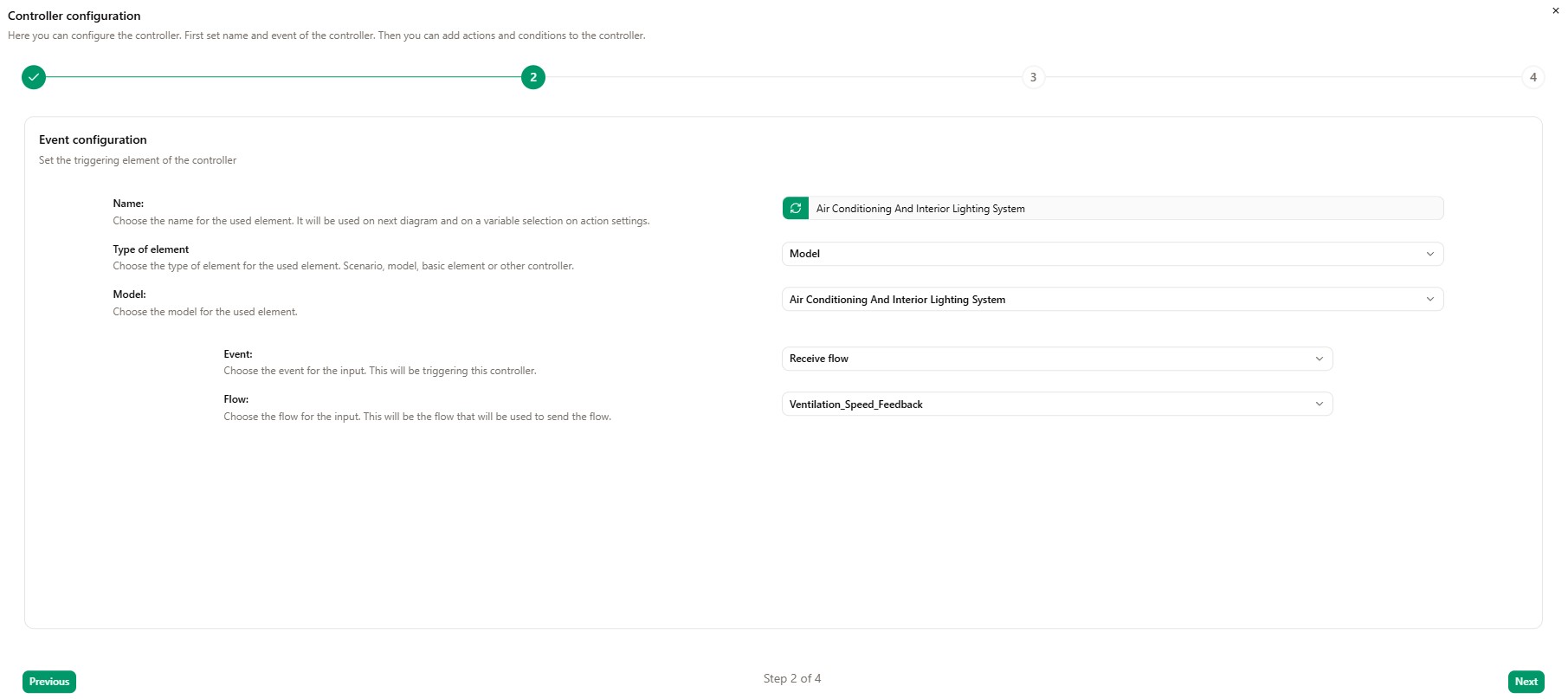Close the Controller configuration dialog
1568x699 pixels.
(1555, 10)
